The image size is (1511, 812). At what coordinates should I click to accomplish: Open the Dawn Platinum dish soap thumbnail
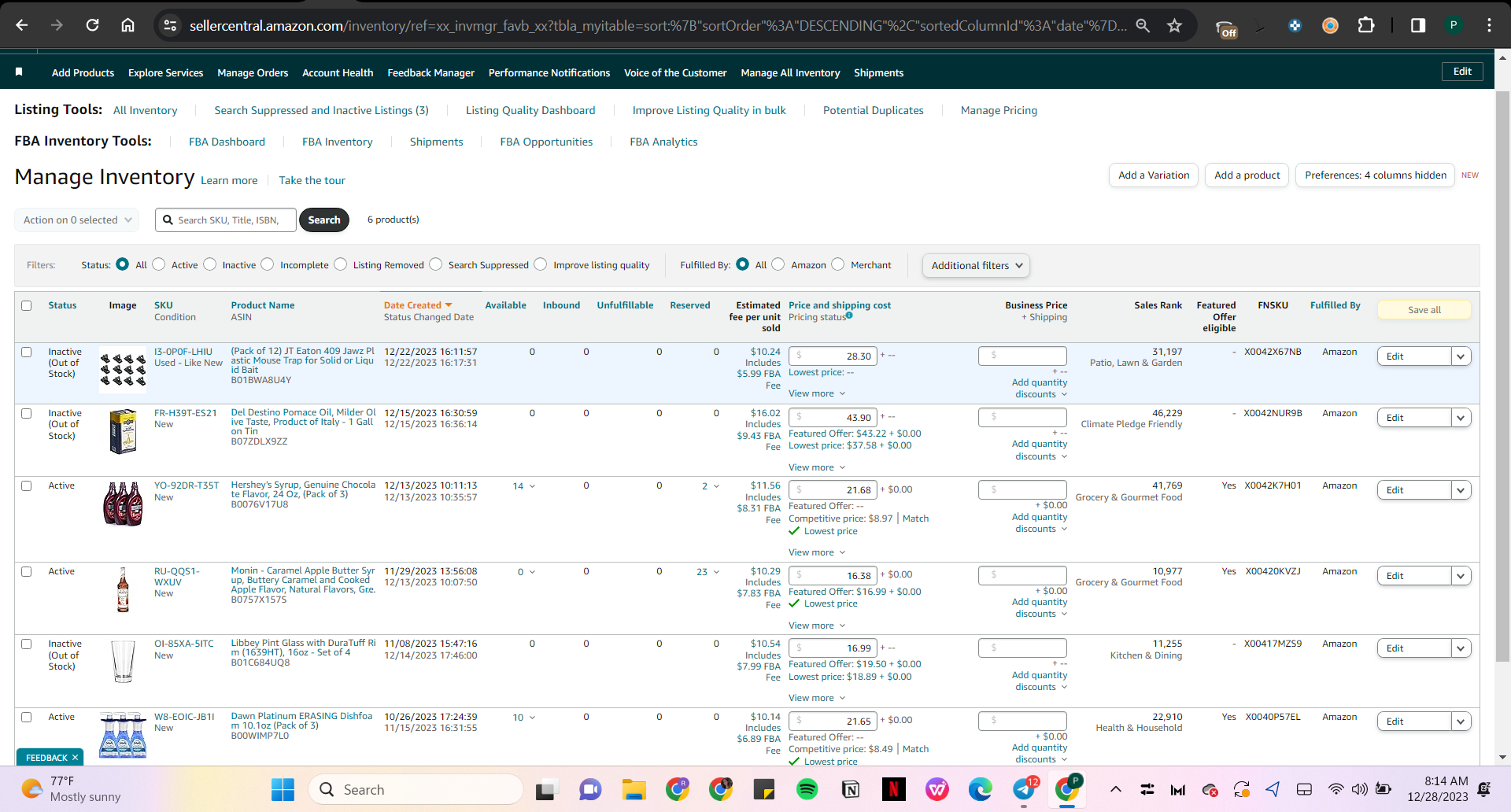point(123,734)
